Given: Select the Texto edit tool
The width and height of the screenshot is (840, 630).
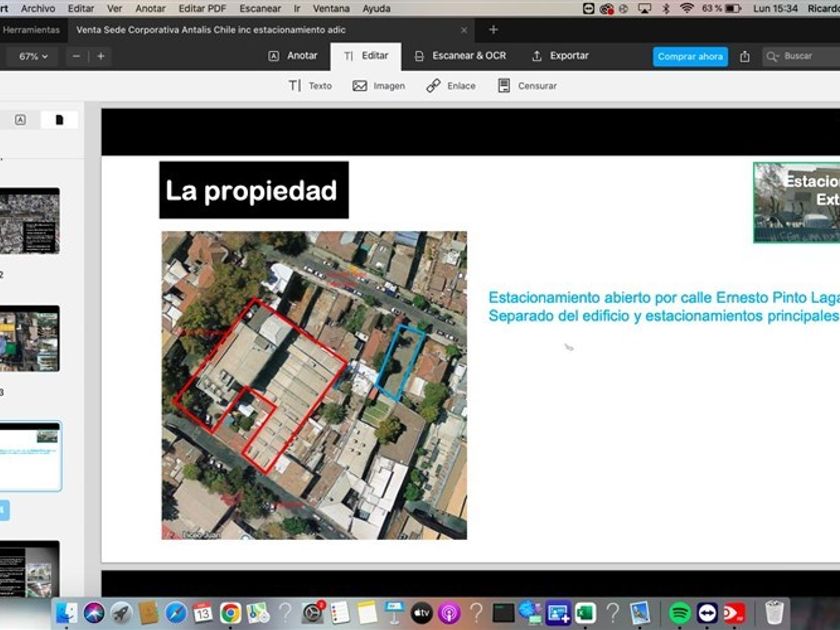Looking at the screenshot, I should point(310,86).
